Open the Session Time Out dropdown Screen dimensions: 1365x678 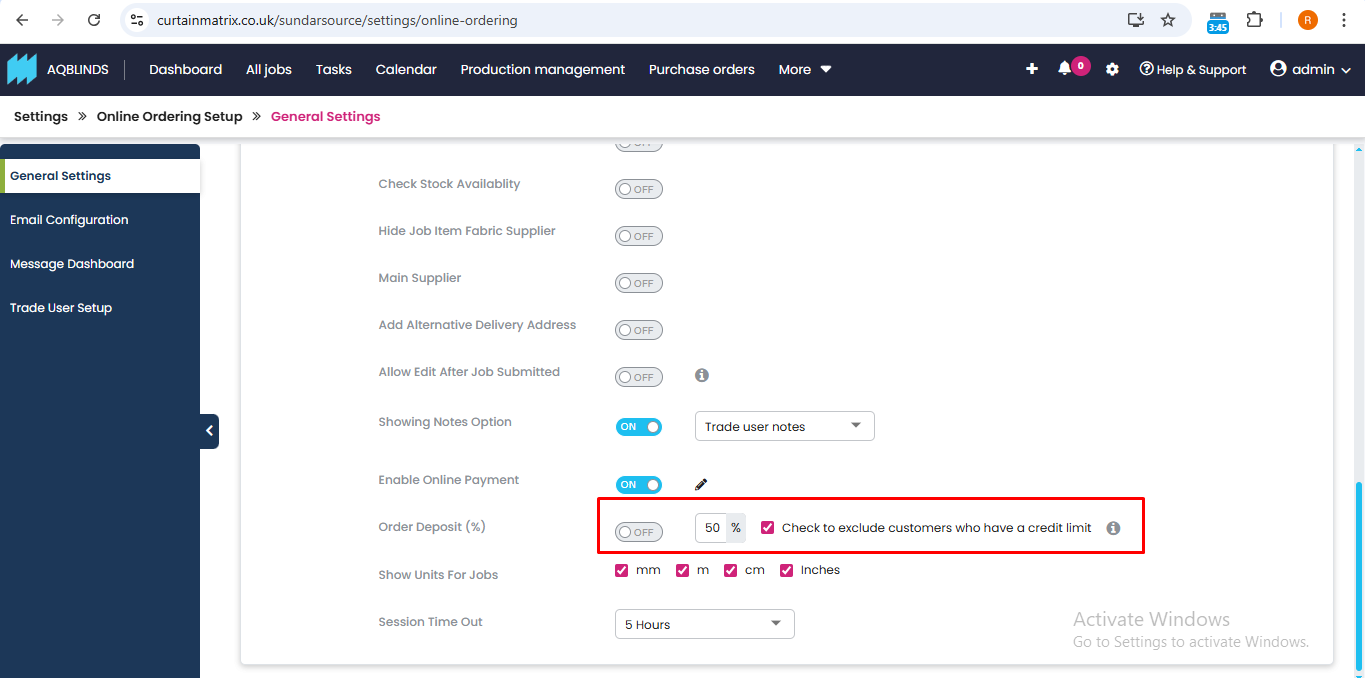704,624
